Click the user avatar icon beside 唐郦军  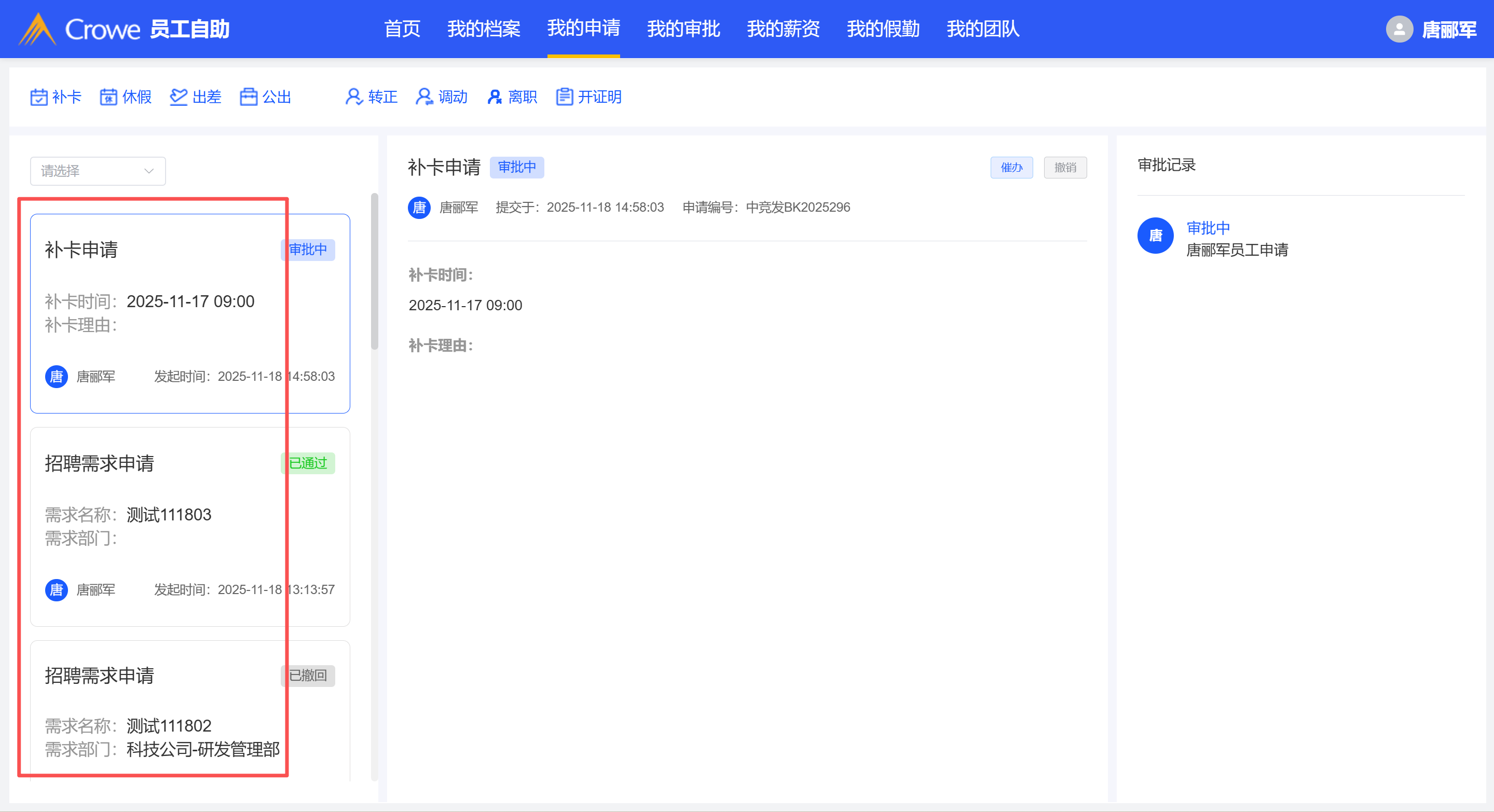(1399, 29)
